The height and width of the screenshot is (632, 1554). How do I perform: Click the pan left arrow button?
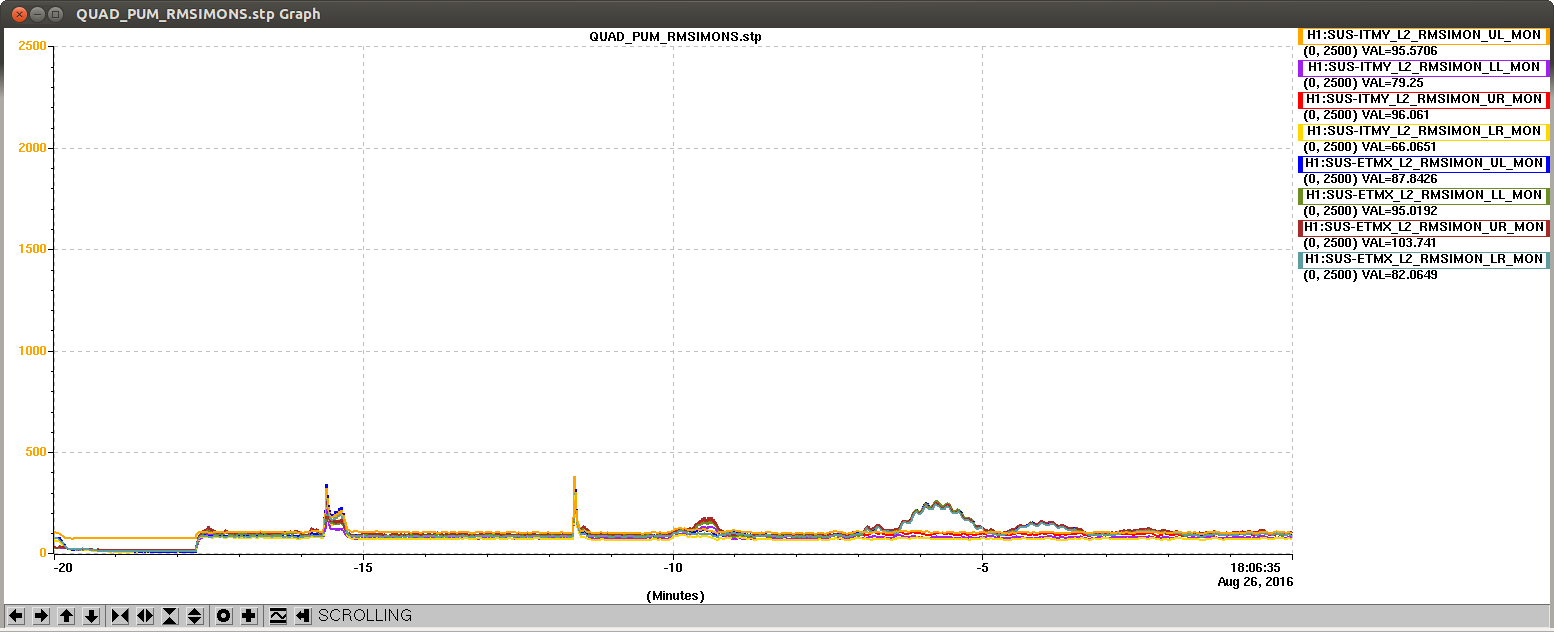[x=17, y=616]
